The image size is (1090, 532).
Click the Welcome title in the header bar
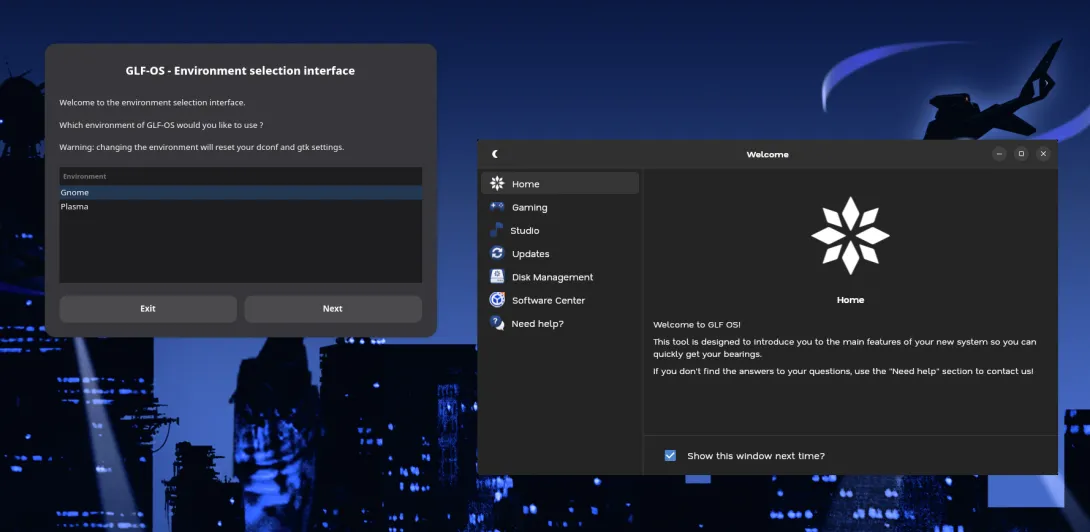tap(767, 155)
